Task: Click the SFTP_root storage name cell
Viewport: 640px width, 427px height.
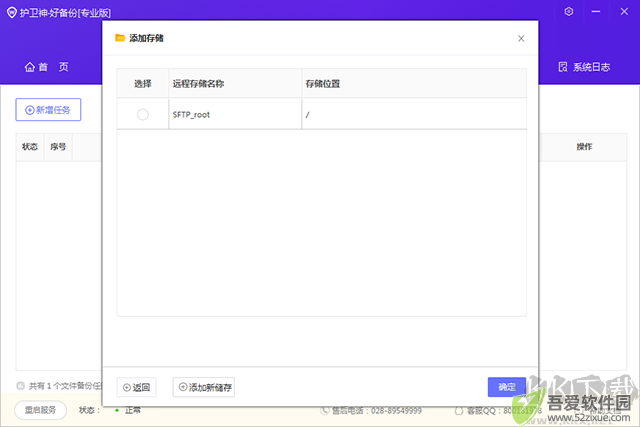Action: point(235,115)
